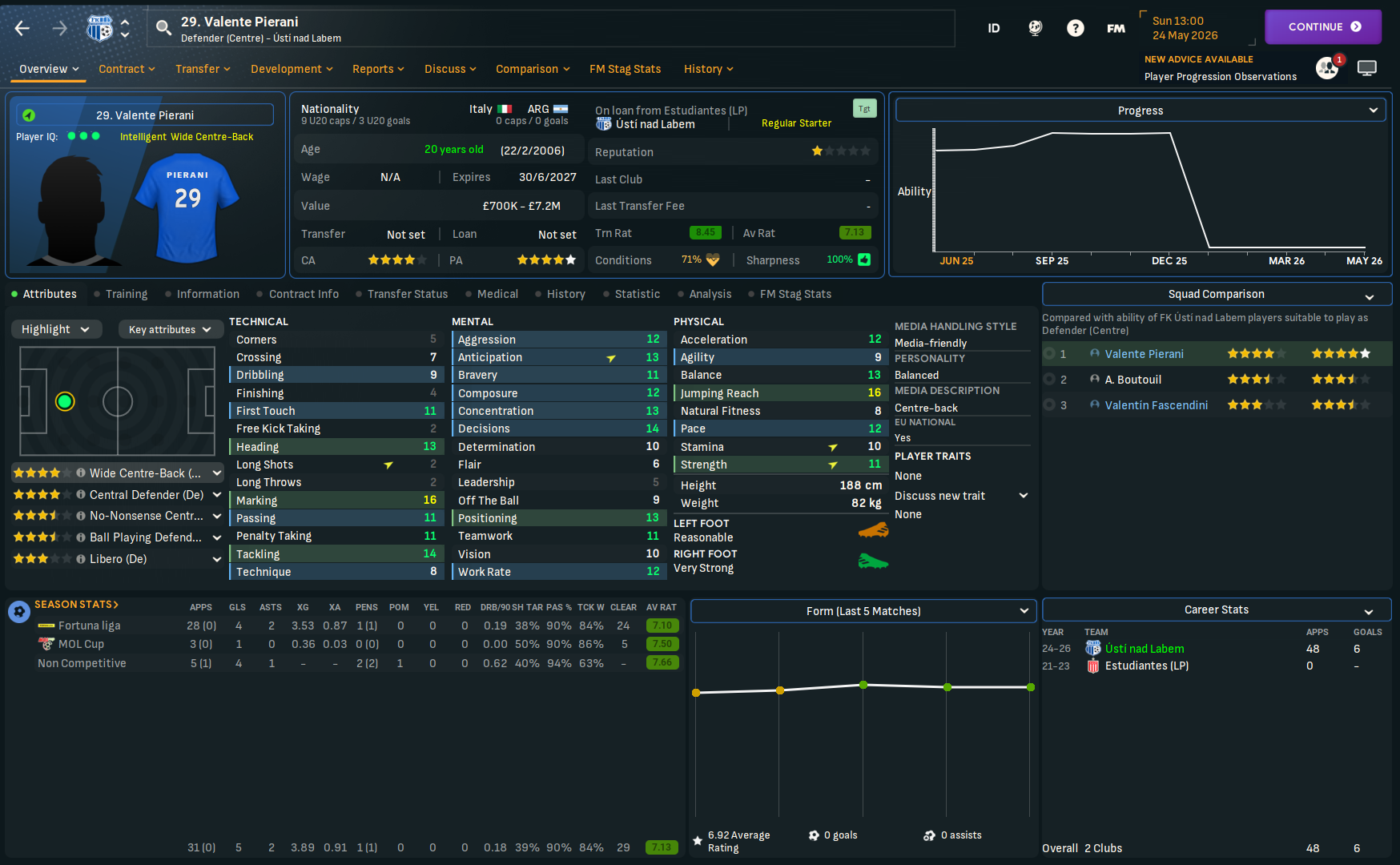
Task: Click the Season Stats gear icon
Action: 19,612
